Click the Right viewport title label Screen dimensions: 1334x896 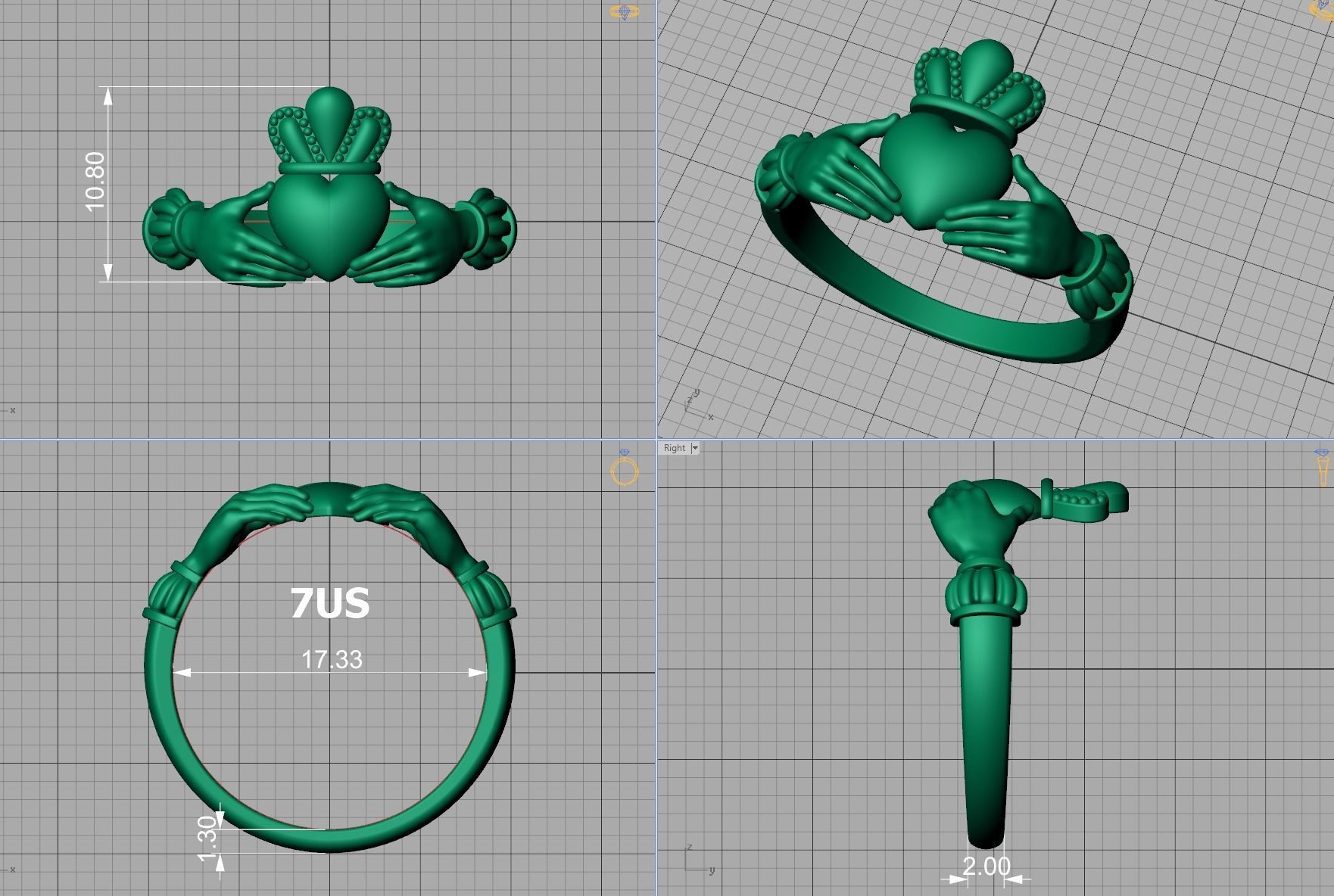click(674, 448)
